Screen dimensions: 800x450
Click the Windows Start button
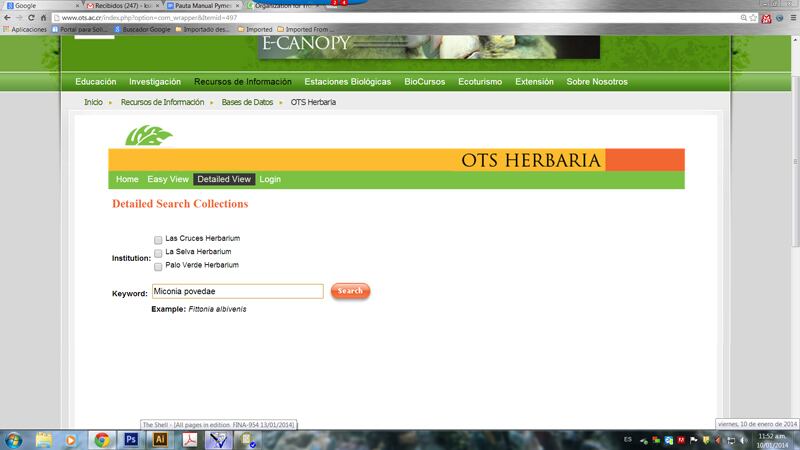pos(14,439)
